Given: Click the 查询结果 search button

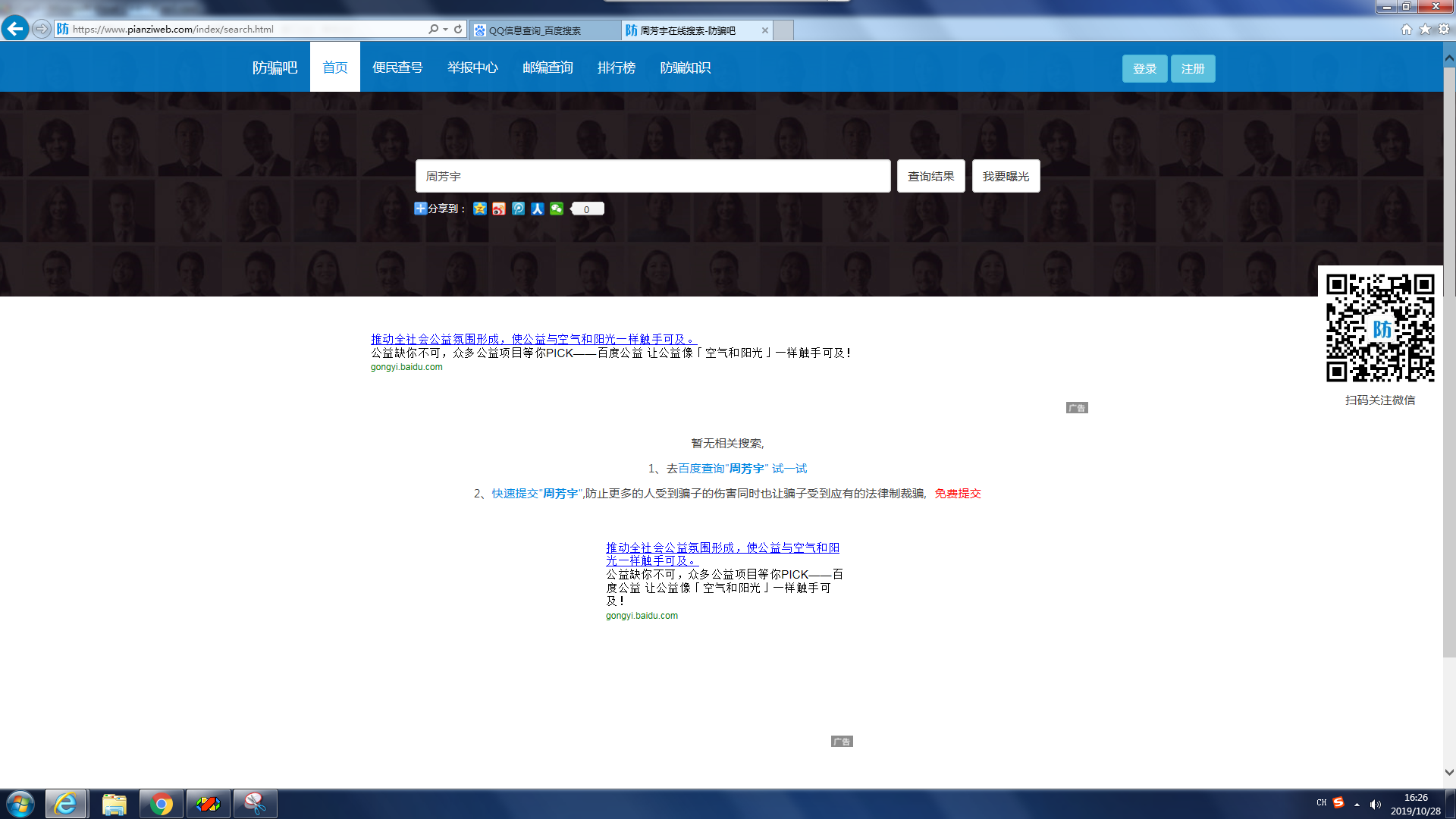Looking at the screenshot, I should [930, 176].
